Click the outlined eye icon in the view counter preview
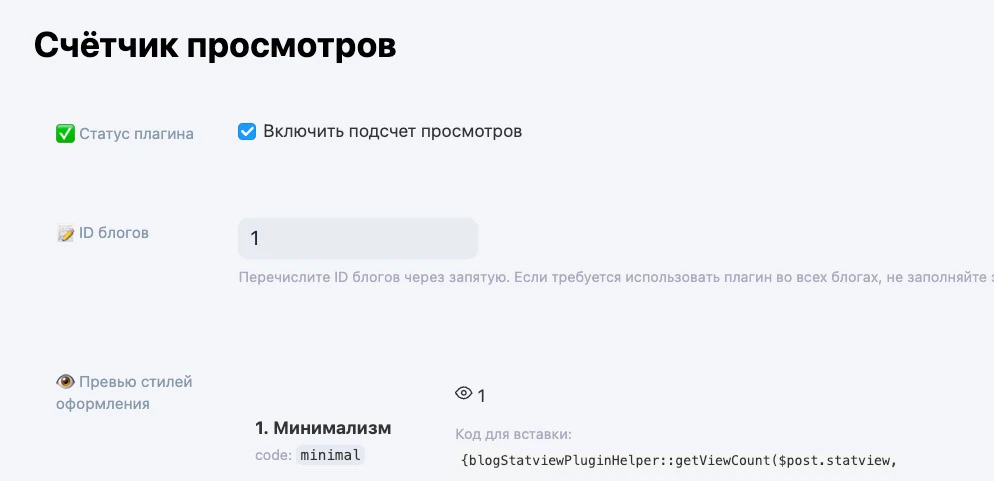 coord(463,394)
